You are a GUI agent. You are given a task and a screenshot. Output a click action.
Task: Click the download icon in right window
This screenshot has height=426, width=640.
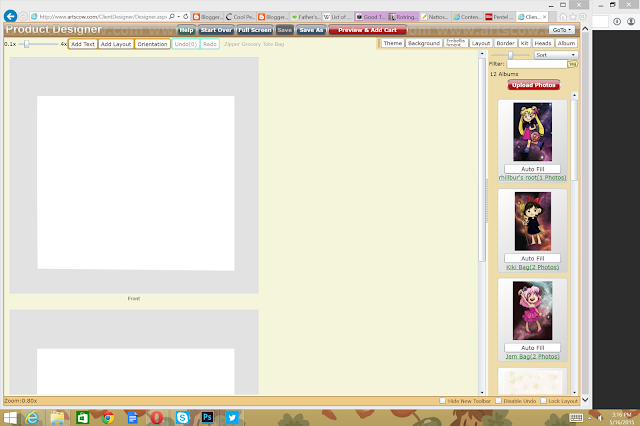click(x=617, y=21)
